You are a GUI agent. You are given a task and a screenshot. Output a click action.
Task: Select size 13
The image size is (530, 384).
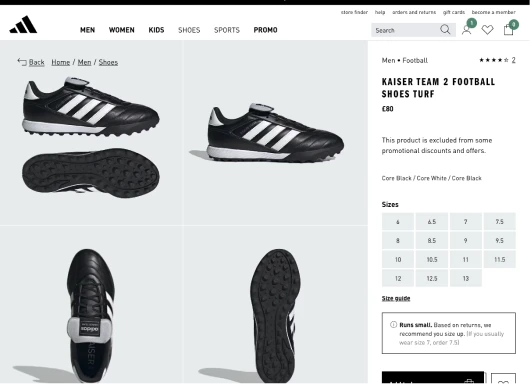point(466,279)
